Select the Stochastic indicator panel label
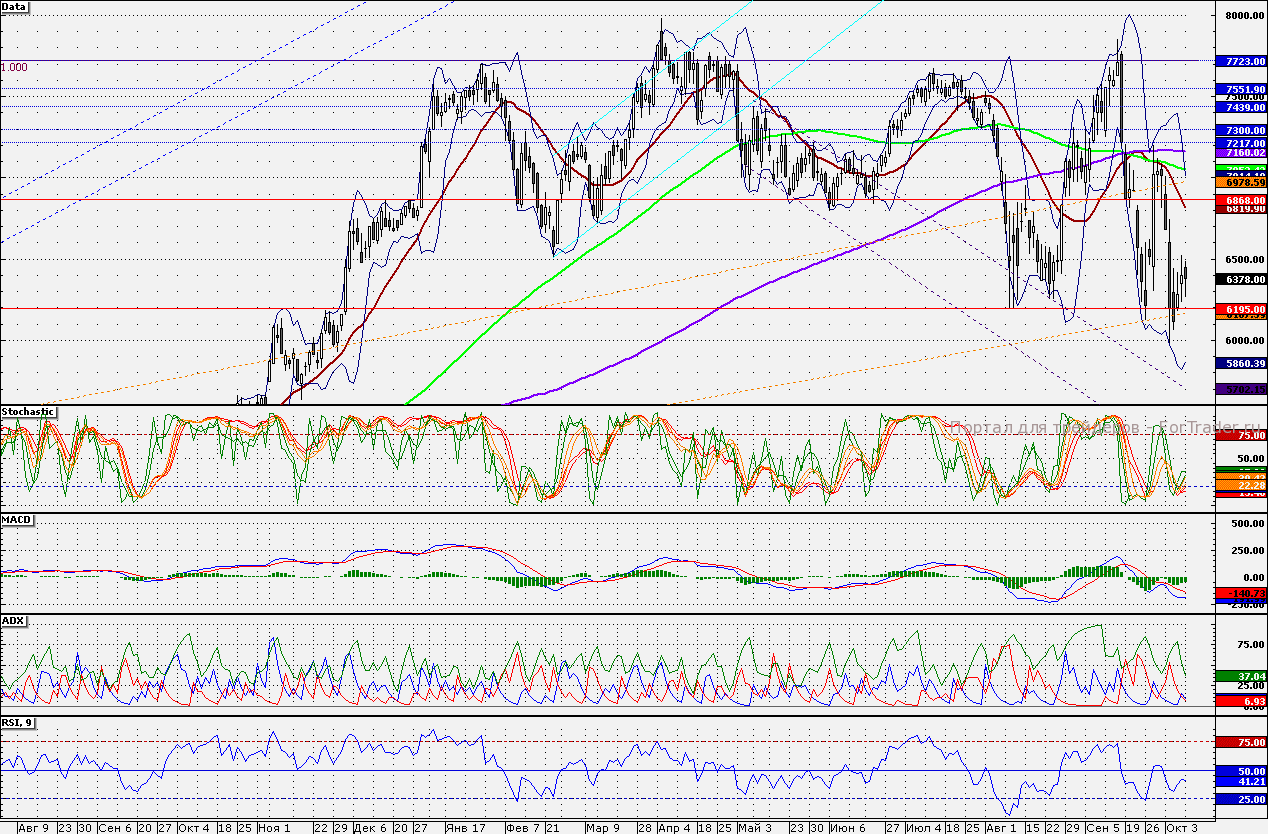1268x834 pixels. [28, 411]
